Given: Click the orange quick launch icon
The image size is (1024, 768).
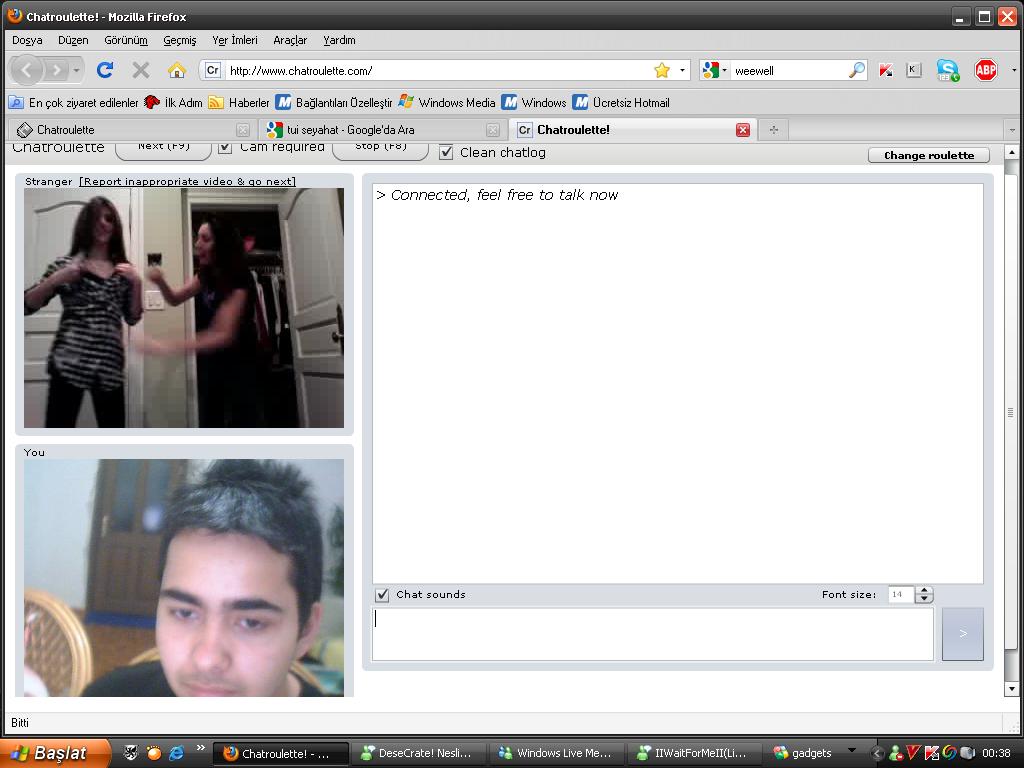Looking at the screenshot, I should tap(154, 753).
